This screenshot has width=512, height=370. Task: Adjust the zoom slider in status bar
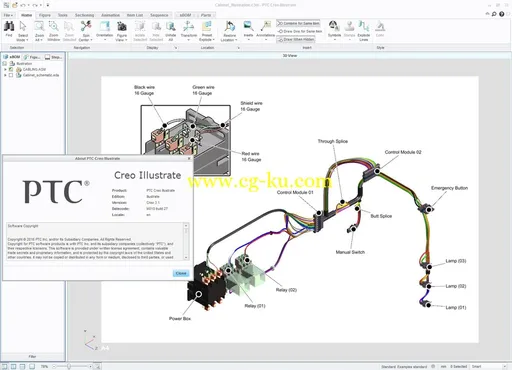click(69, 366)
